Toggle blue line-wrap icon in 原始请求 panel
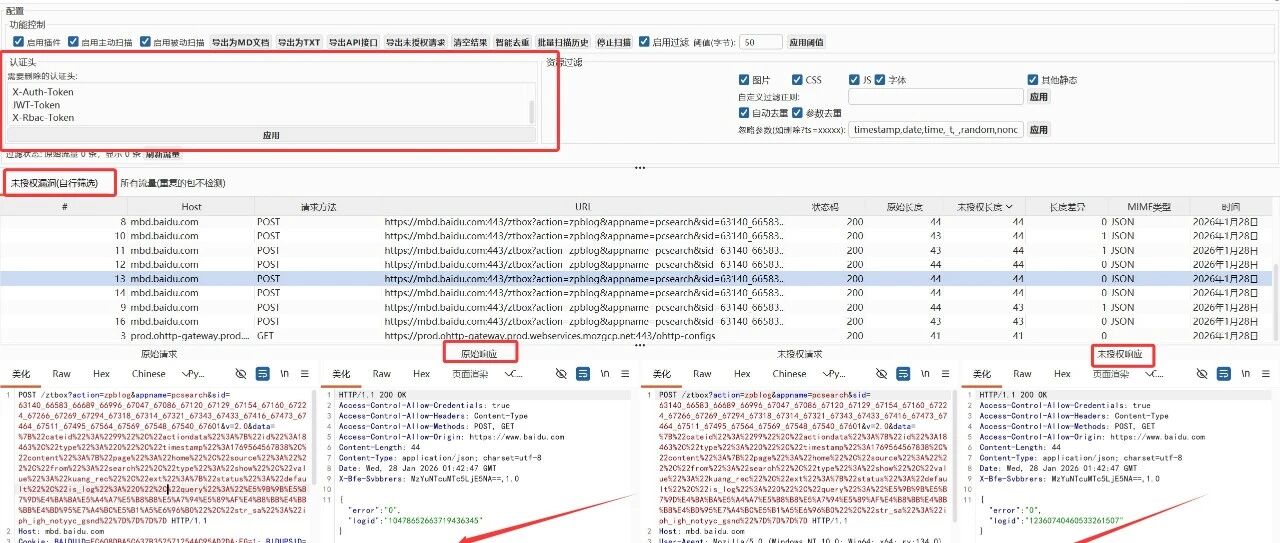Viewport: 1280px width, 543px height. point(263,374)
